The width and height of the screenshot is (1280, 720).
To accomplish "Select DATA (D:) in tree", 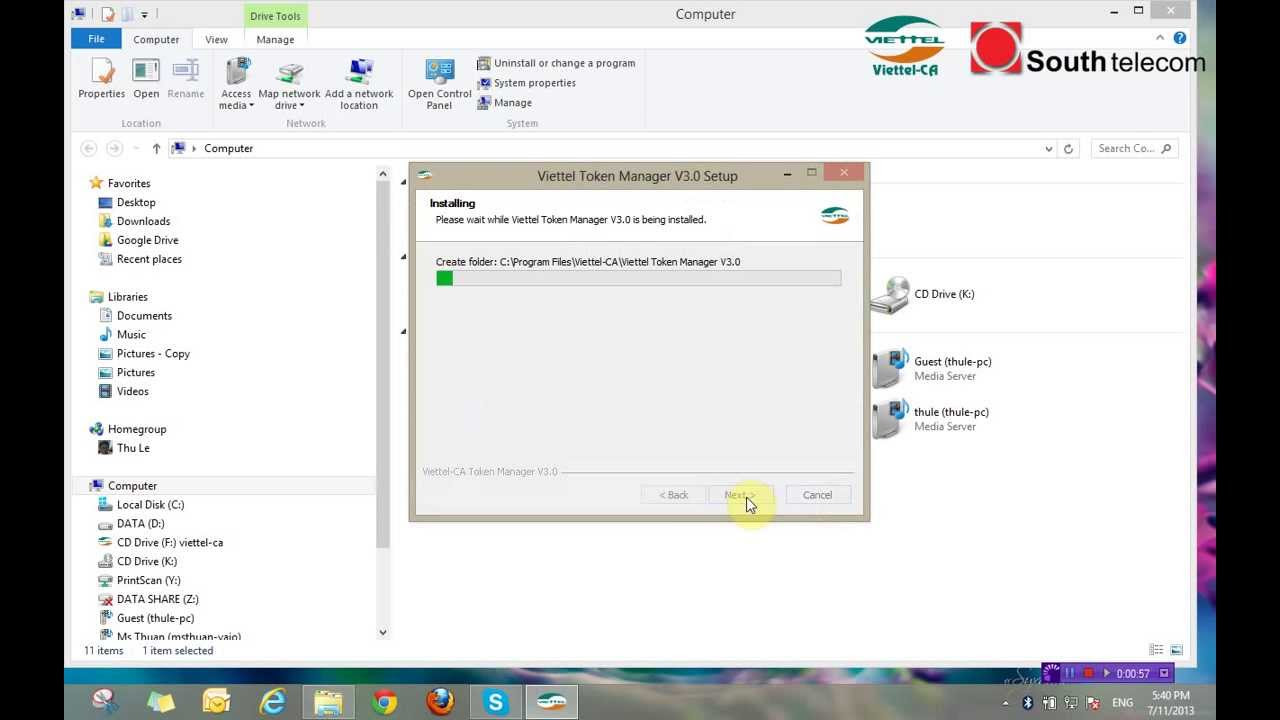I will [x=140, y=524].
